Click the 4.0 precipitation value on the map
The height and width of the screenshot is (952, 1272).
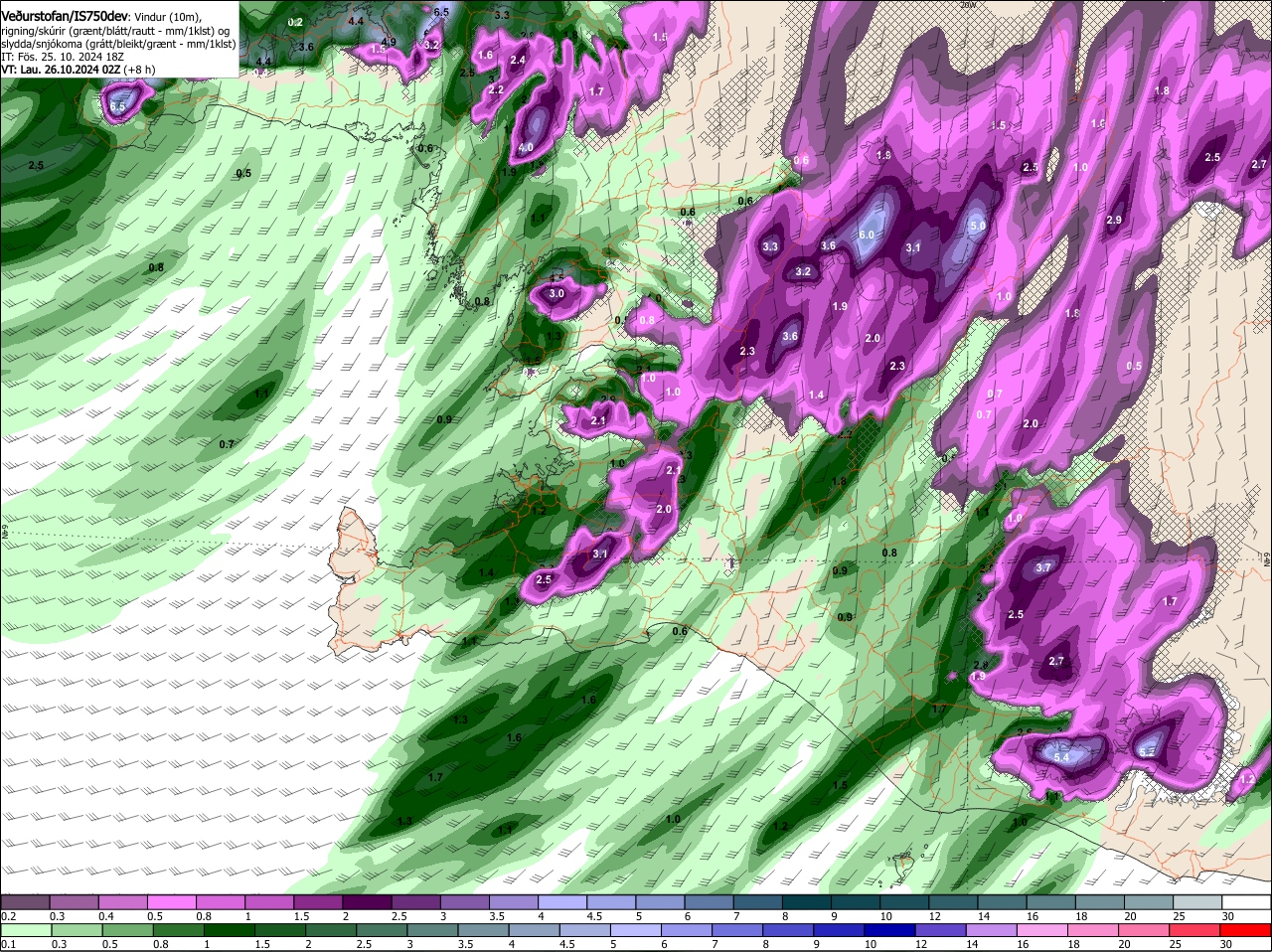tap(526, 148)
